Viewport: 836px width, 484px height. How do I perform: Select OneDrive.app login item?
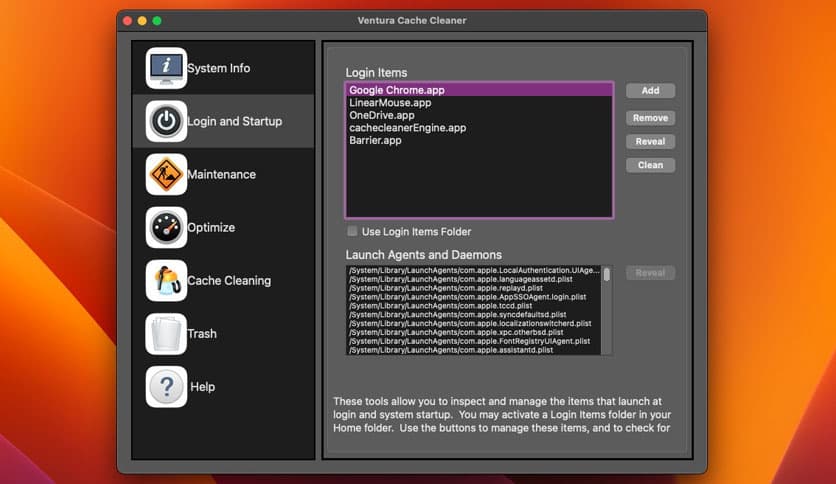tap(479, 115)
